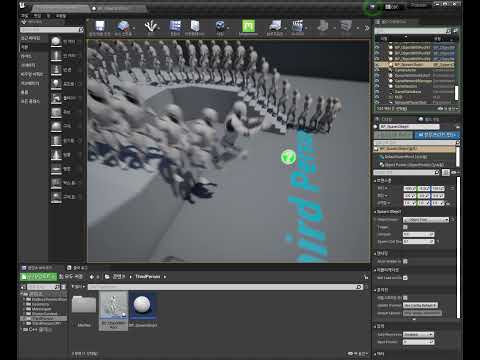
Task: Toggle Net Load on Client checkbox
Action: 405,278
